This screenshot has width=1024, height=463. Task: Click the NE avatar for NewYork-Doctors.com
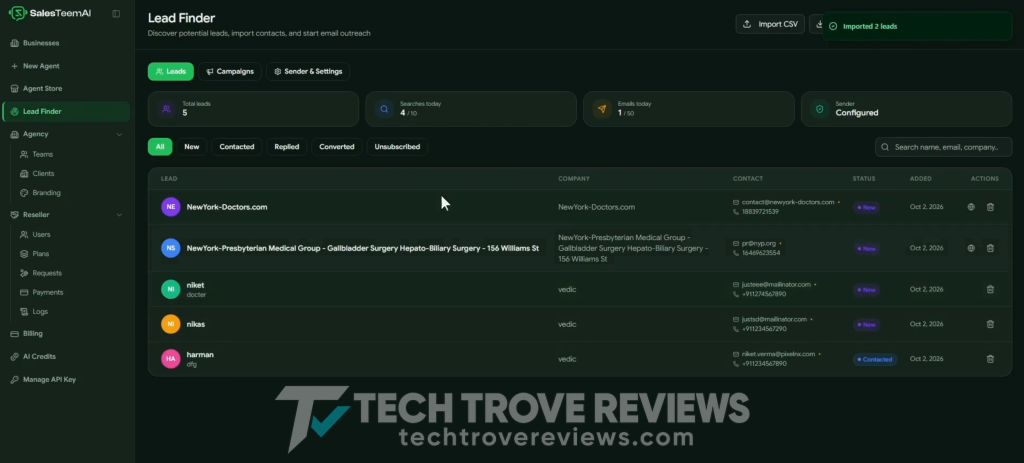coord(170,207)
